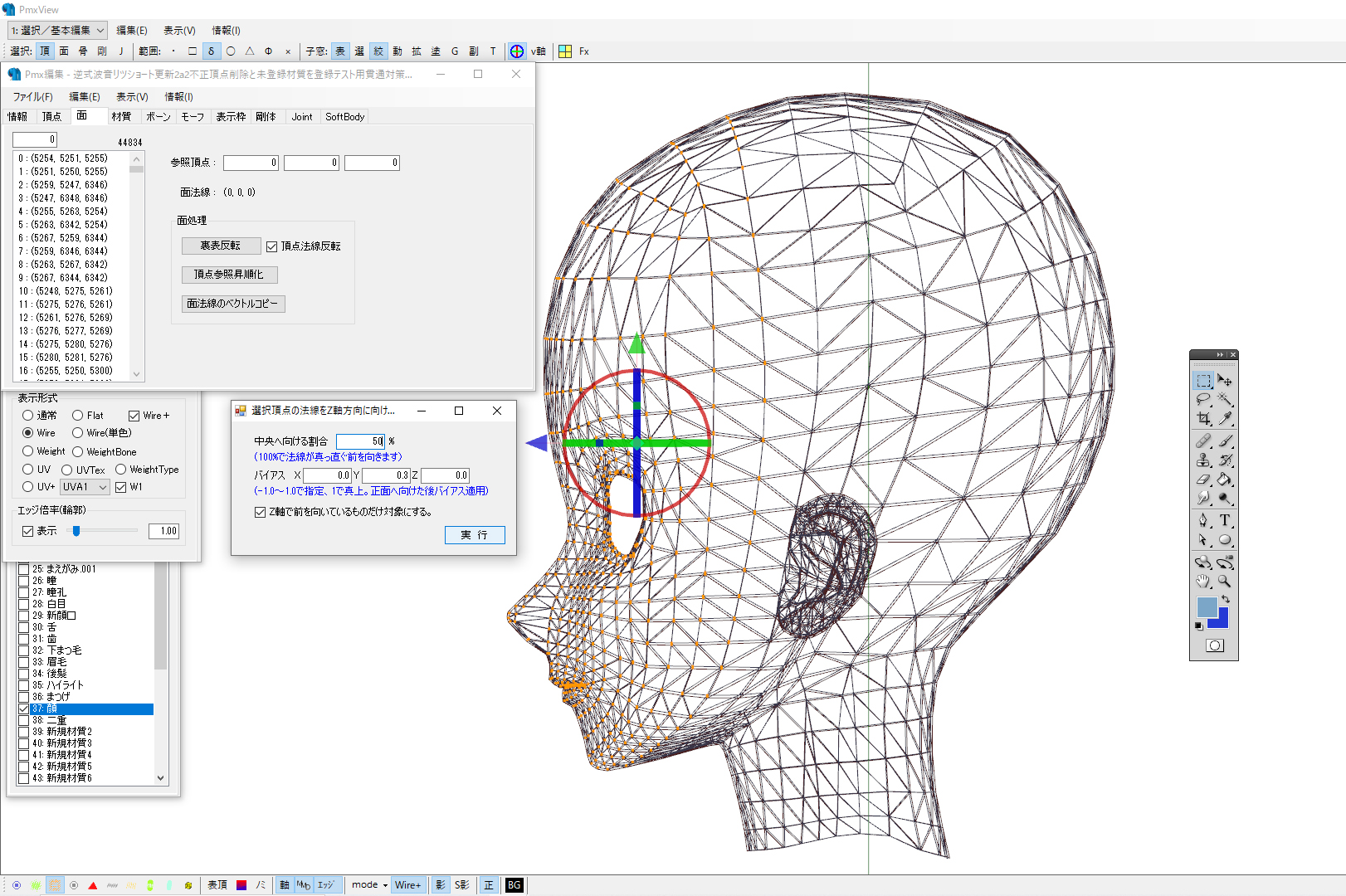Click the 頂点参照昇順化 button
1346x896 pixels.
pyautogui.click(x=229, y=275)
